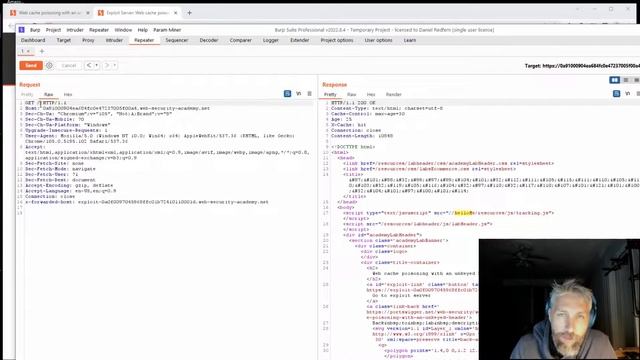640x360 pixels.
Task: Go back to previous request in history
Action: tap(89, 65)
